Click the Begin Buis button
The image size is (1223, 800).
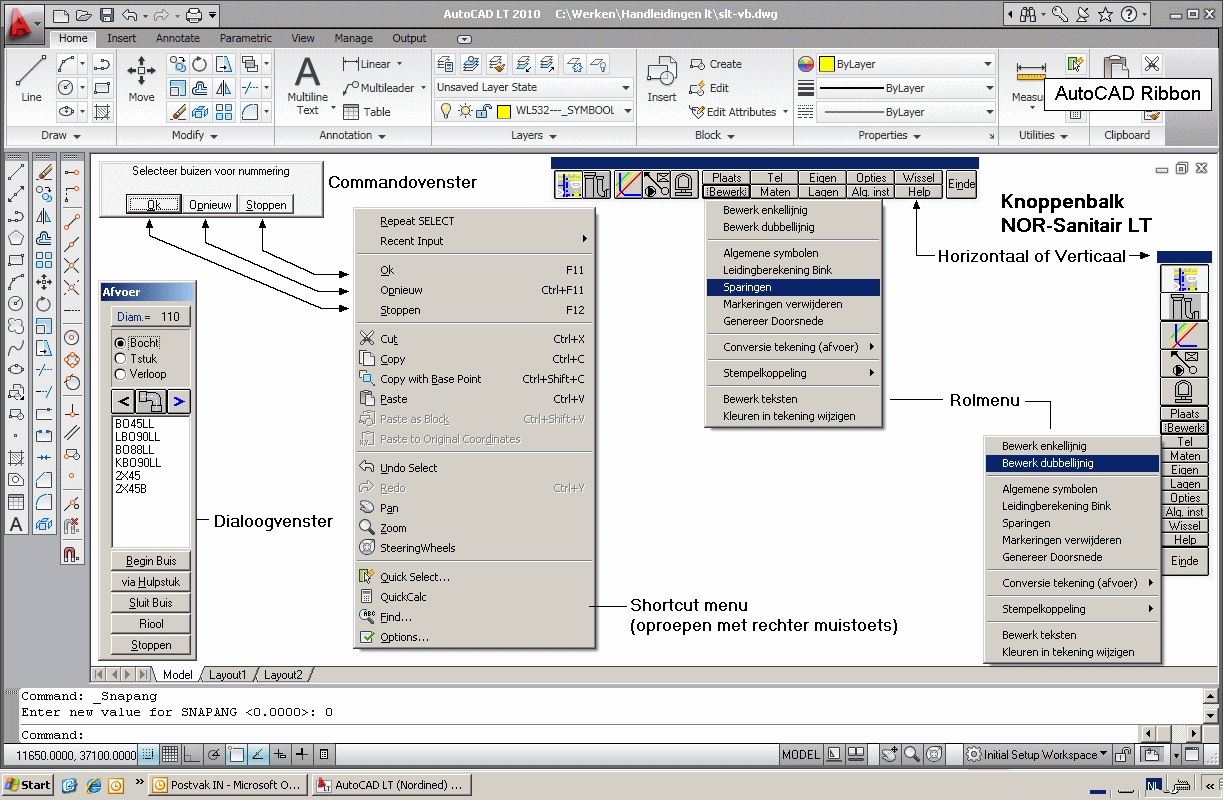[x=151, y=561]
